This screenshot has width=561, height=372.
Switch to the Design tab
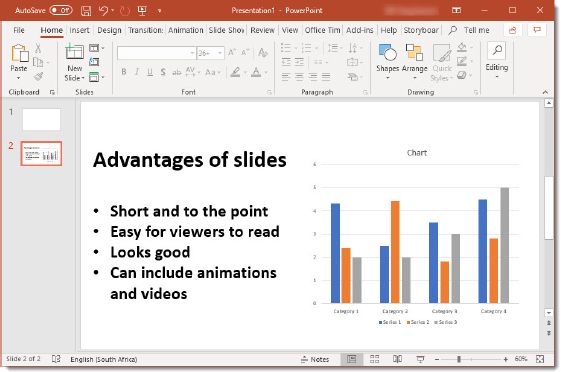(x=109, y=30)
